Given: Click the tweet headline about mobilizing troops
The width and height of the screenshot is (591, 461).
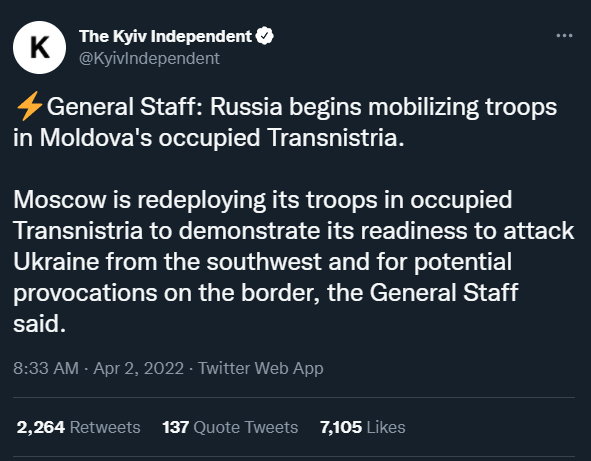Looking at the screenshot, I should click(285, 122).
